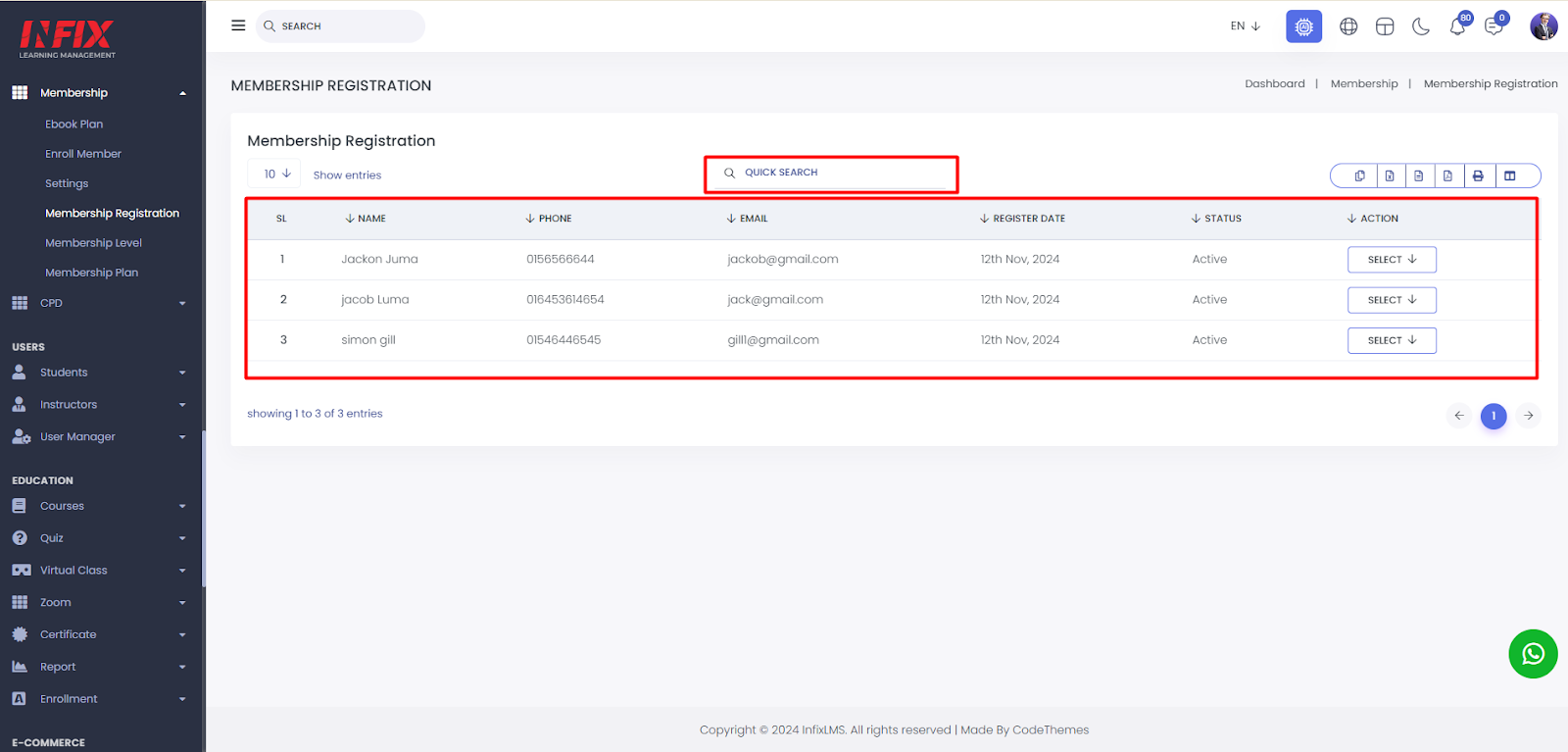Copy table data with the copy icon
1568x752 pixels.
[1359, 175]
